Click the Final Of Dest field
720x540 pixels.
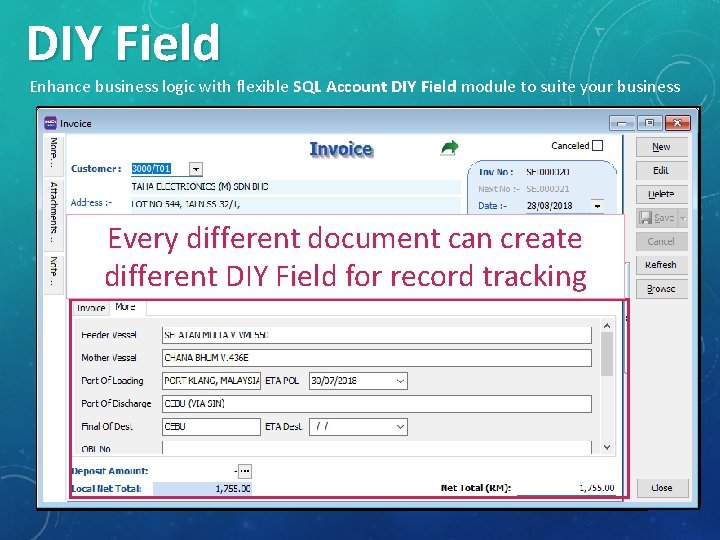(x=211, y=427)
